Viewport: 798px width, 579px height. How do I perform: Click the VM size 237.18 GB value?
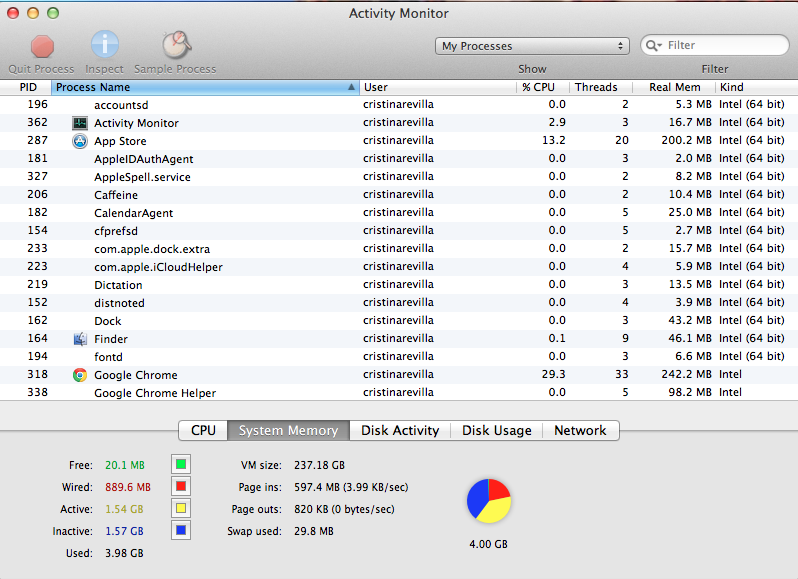[x=319, y=465]
